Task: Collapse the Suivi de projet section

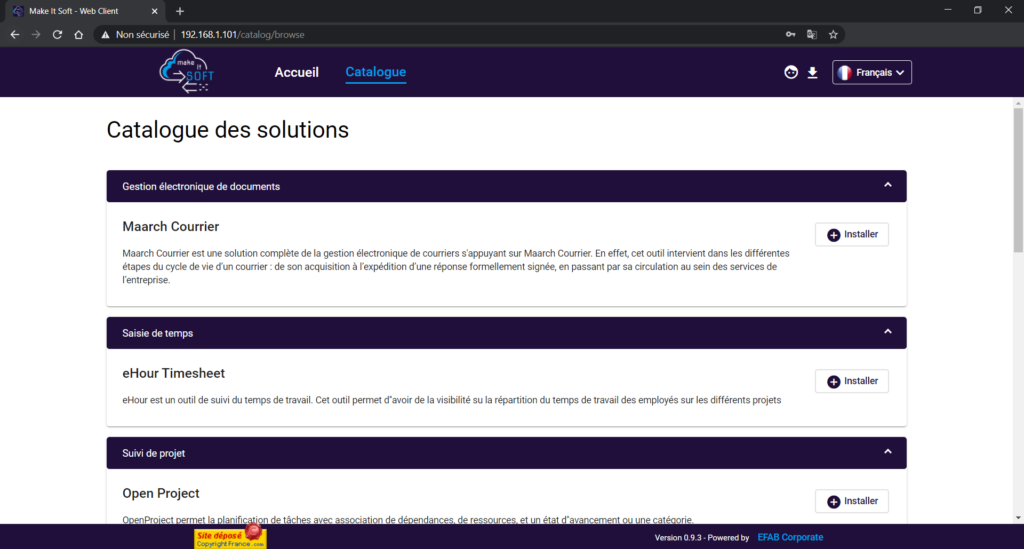Action: click(888, 452)
